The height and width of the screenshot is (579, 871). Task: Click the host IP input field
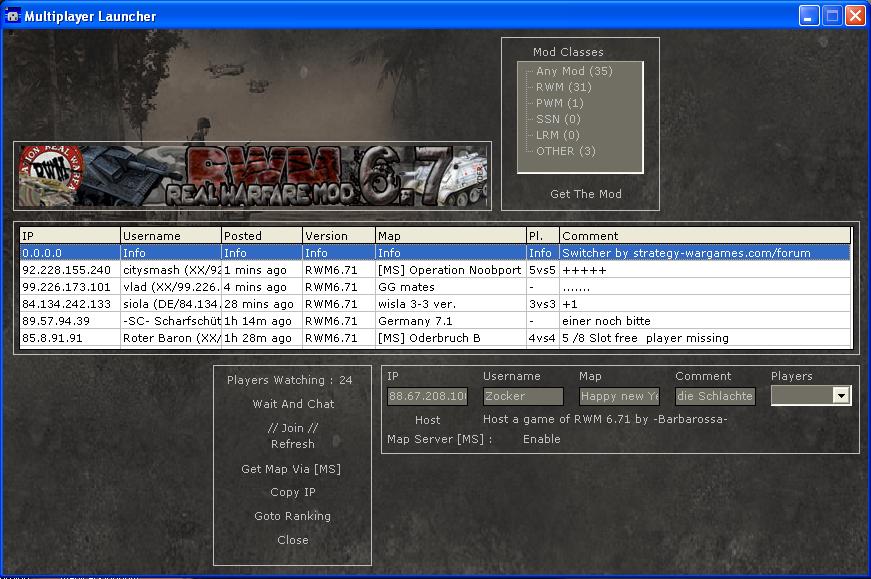(x=427, y=396)
